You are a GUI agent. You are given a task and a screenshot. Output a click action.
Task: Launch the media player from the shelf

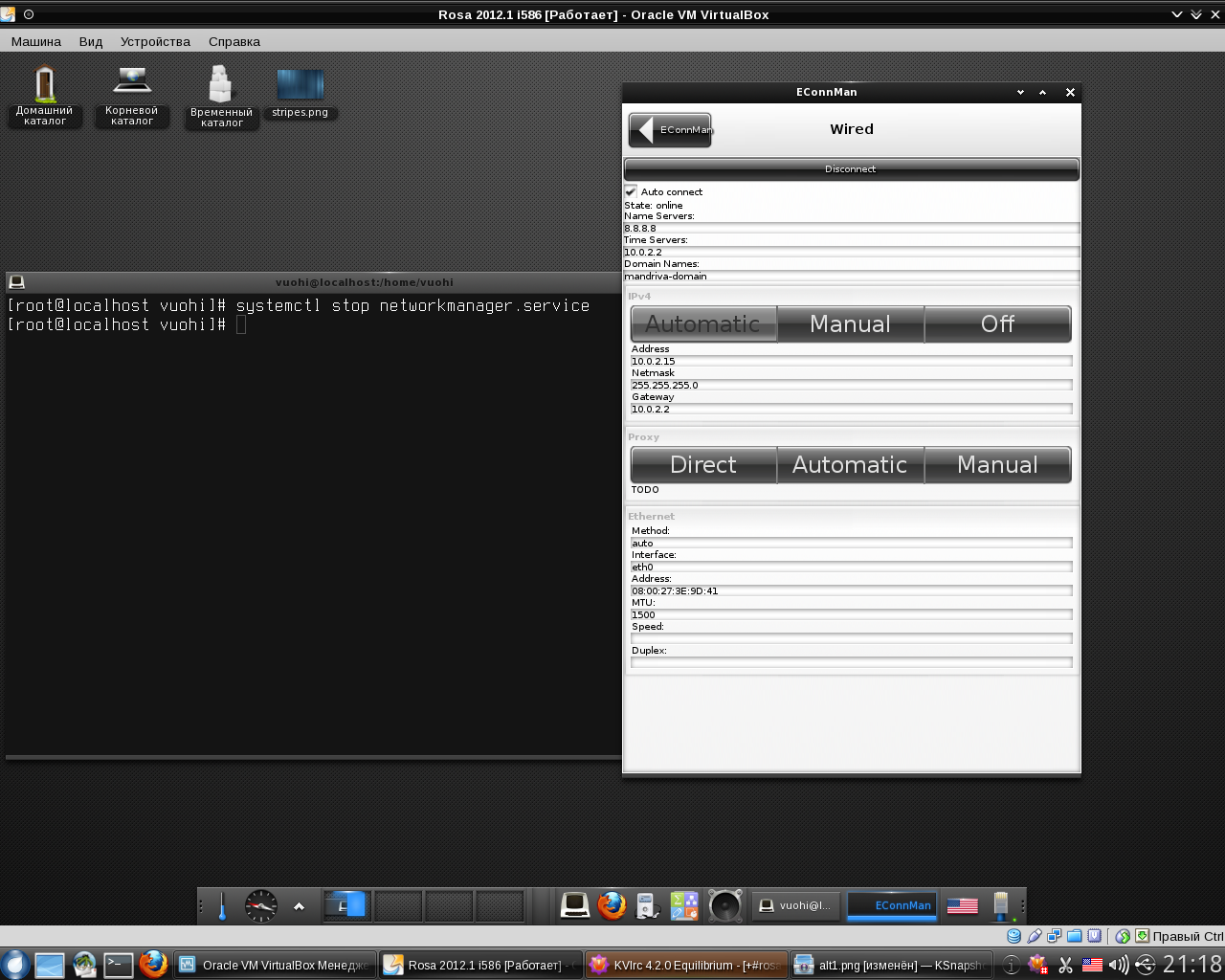(x=648, y=905)
